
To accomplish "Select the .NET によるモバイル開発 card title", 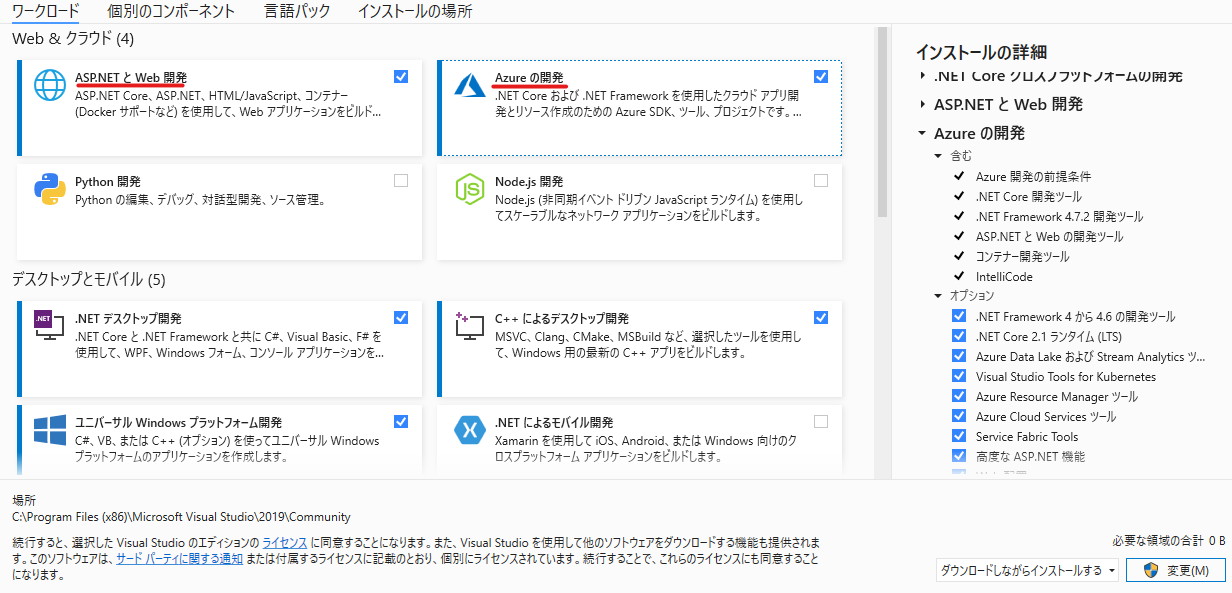I will pos(554,422).
